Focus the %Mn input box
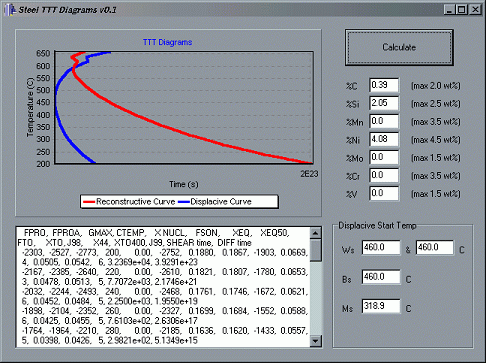 click(x=384, y=121)
